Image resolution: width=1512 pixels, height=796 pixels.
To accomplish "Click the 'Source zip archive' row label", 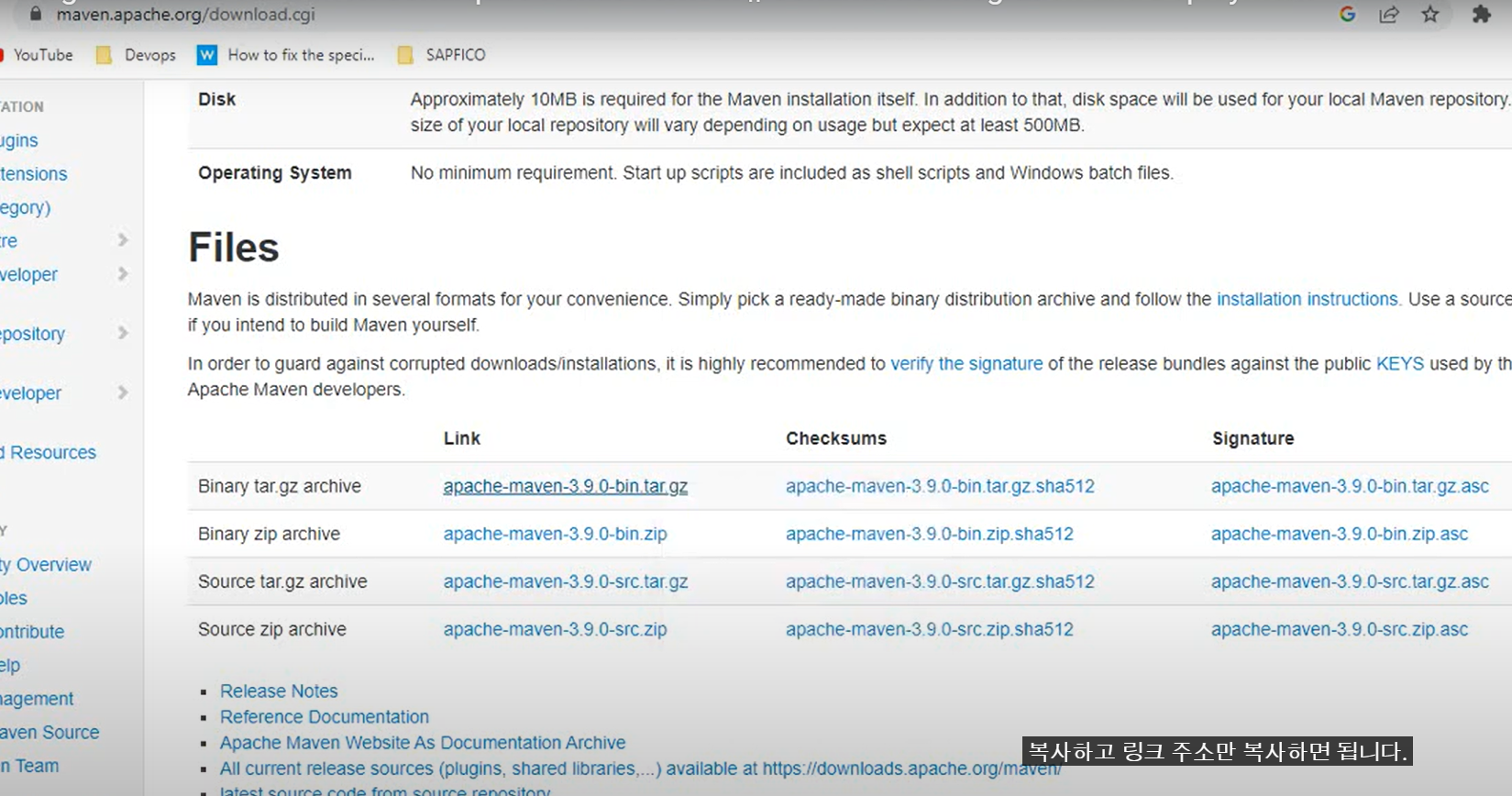I will [272, 629].
